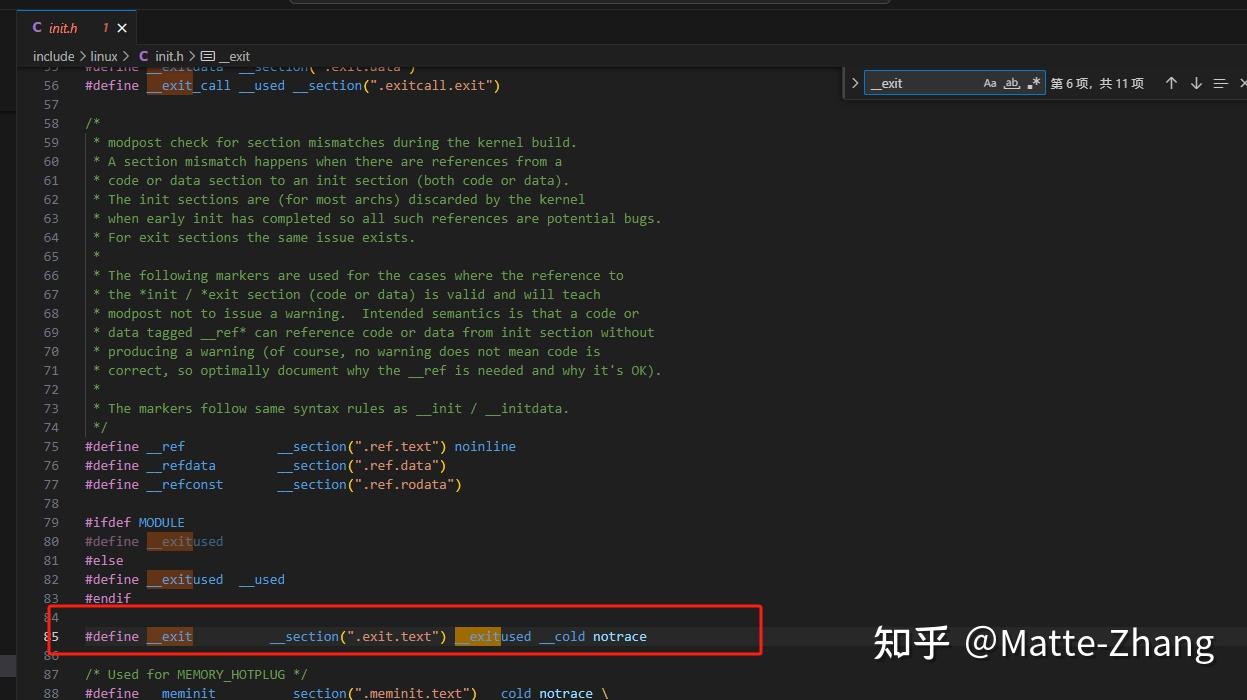Jump to previous search match arrow
The width and height of the screenshot is (1247, 700).
[1171, 83]
